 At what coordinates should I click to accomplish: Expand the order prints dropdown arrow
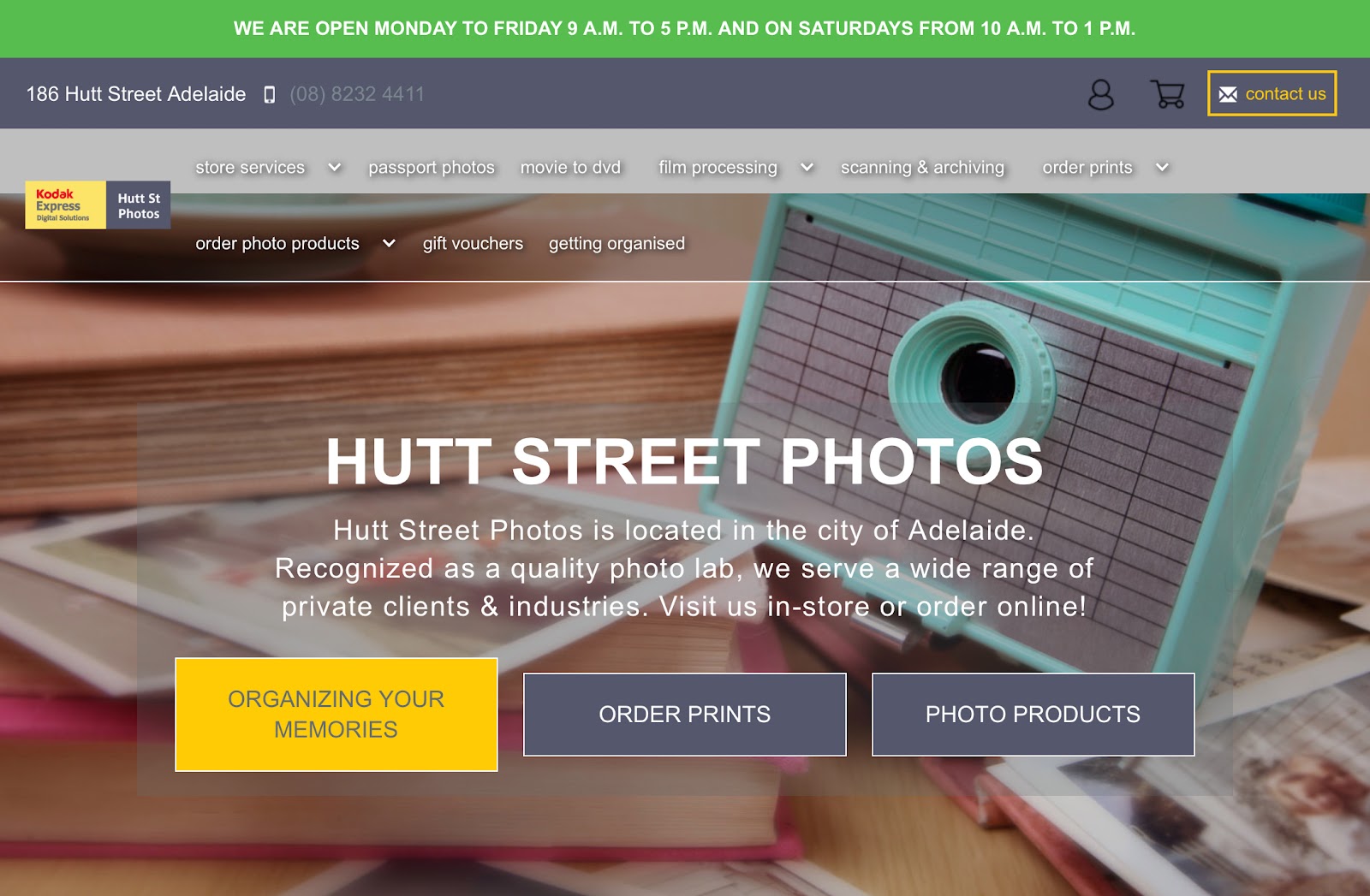[1162, 167]
